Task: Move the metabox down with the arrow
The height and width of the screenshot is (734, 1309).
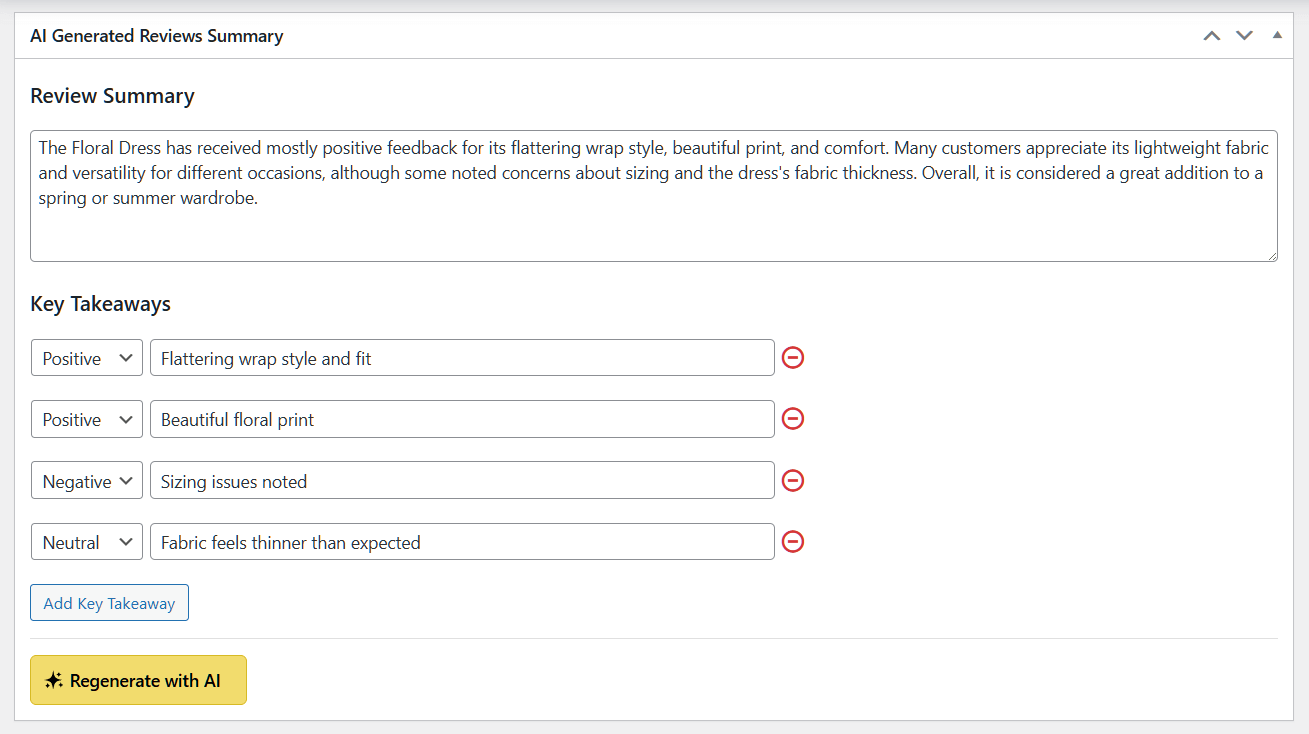Action: click(1244, 36)
